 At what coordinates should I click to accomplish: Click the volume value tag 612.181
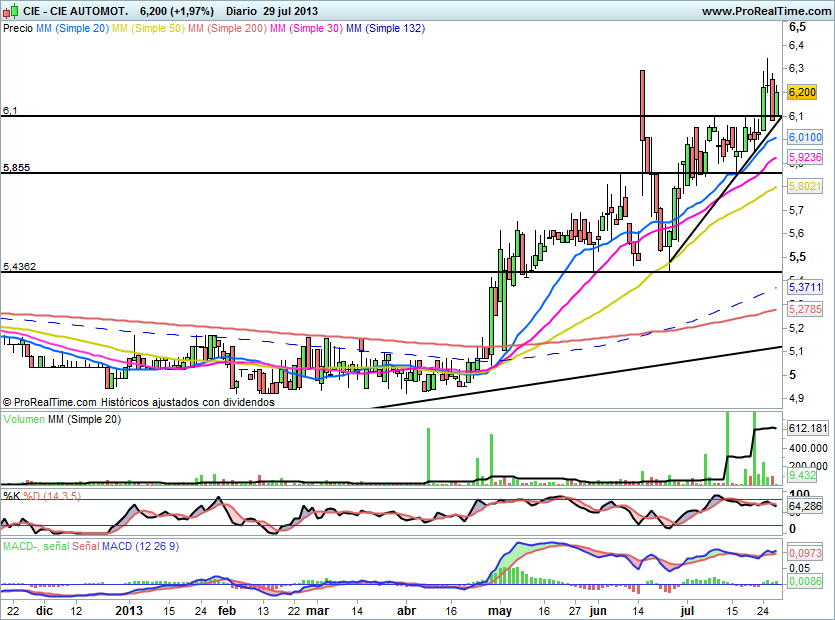click(808, 428)
